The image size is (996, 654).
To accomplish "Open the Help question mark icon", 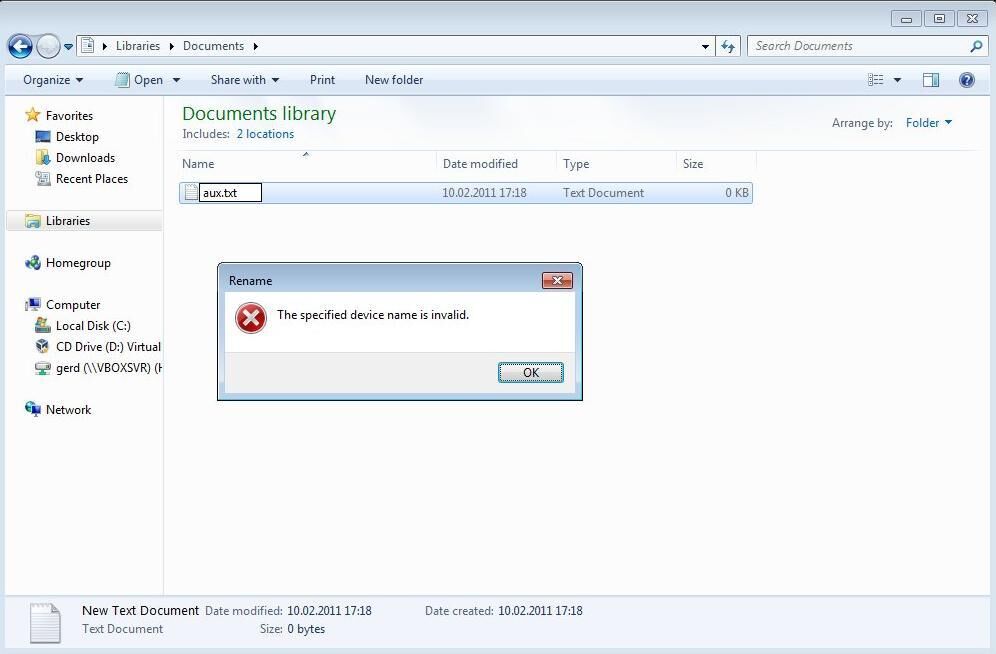I will click(966, 80).
